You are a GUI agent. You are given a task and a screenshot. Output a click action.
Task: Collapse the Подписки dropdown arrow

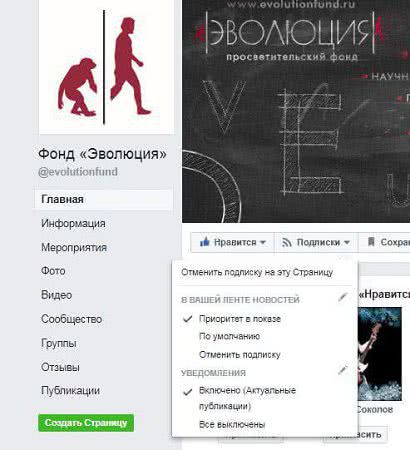(x=347, y=242)
